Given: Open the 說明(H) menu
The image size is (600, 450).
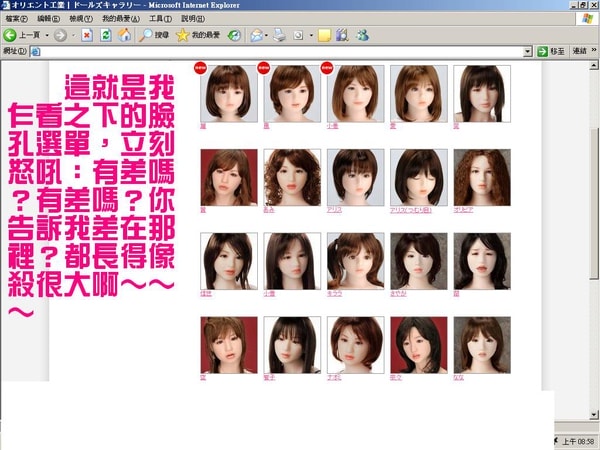Looking at the screenshot, I should 192,18.
